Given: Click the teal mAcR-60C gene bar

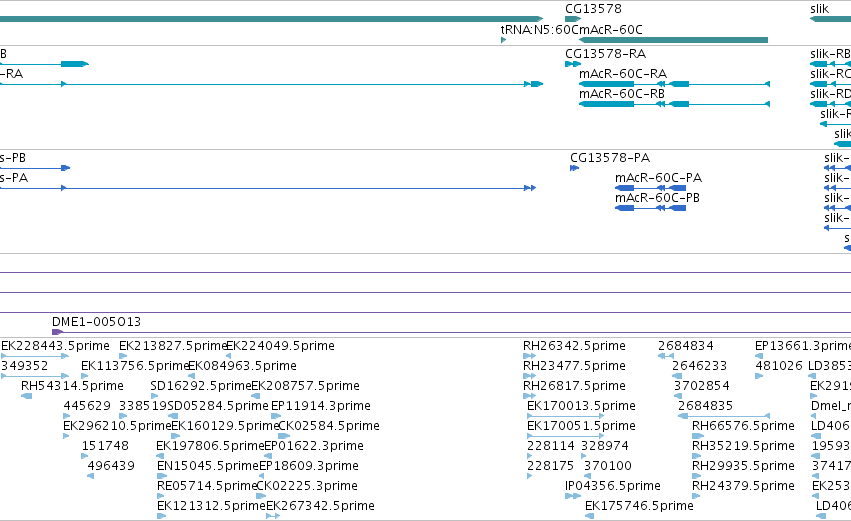Looking at the screenshot, I should coord(674,40).
